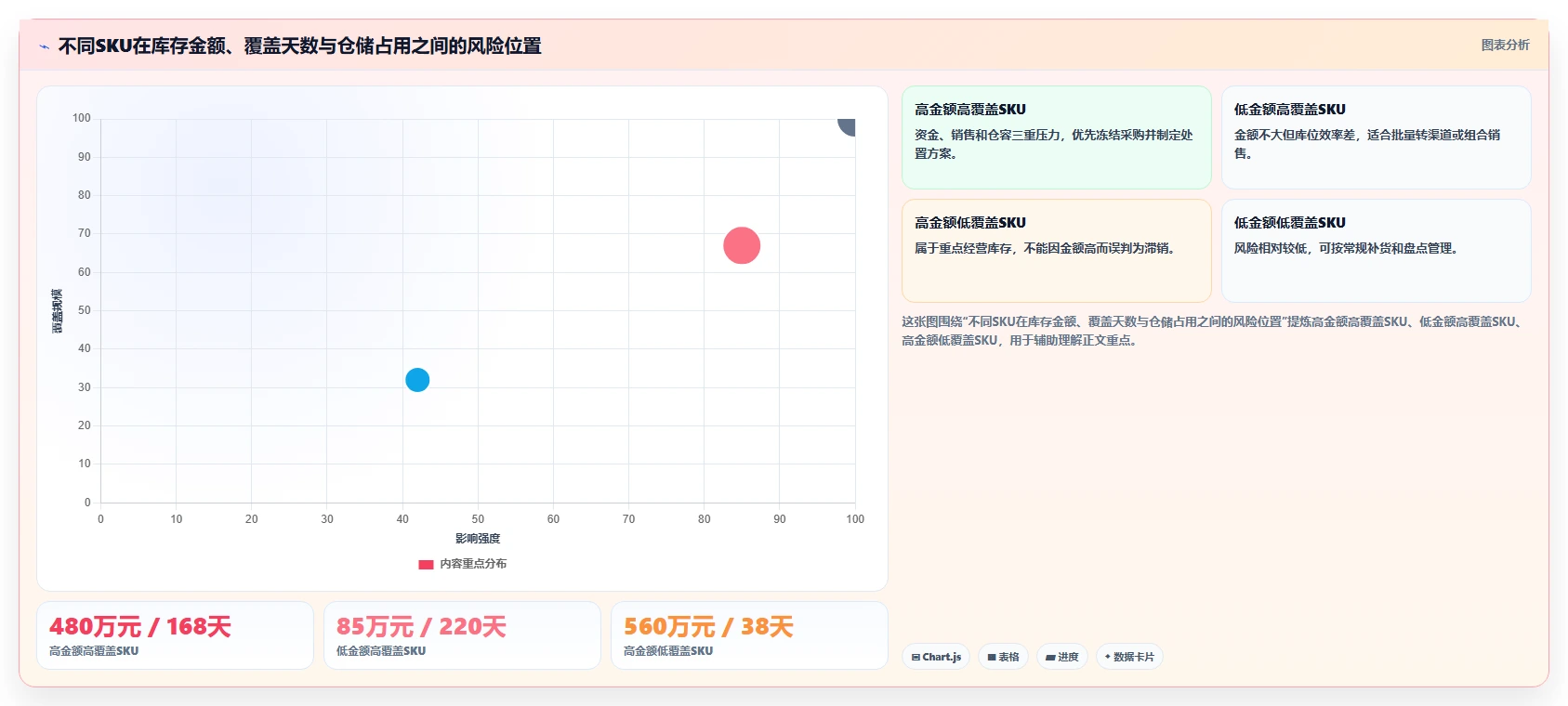Open the 高金额低覆盖SKU description card
The image size is (1568, 706).
(x=1057, y=251)
